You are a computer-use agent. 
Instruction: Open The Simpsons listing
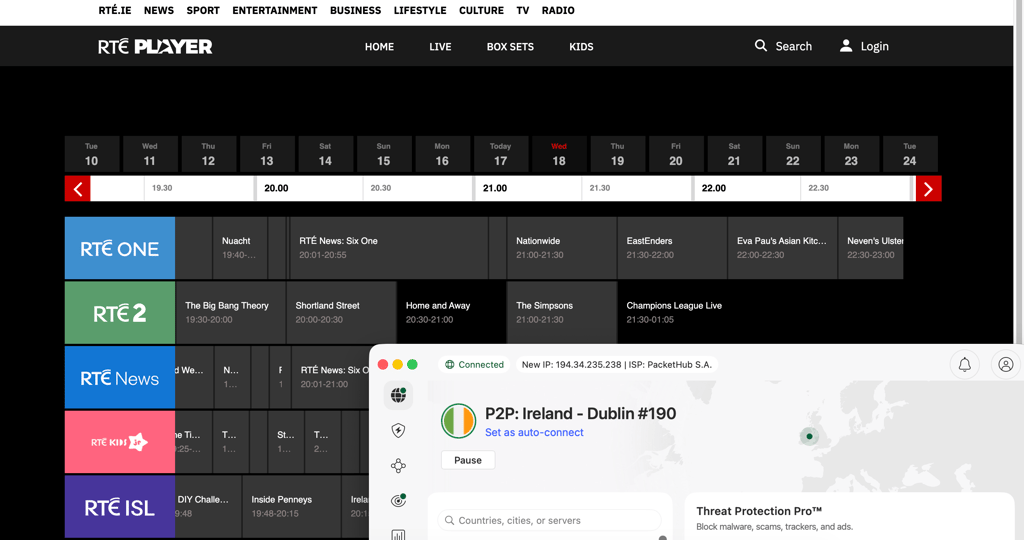point(562,313)
